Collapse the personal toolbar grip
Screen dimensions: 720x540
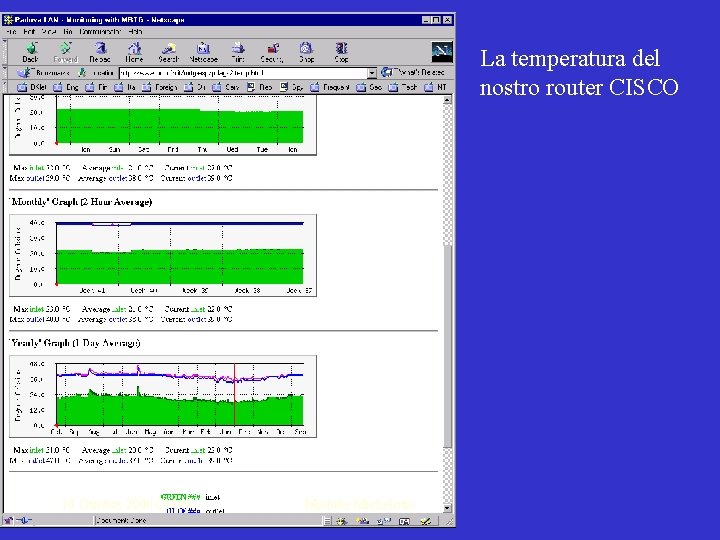(5, 87)
